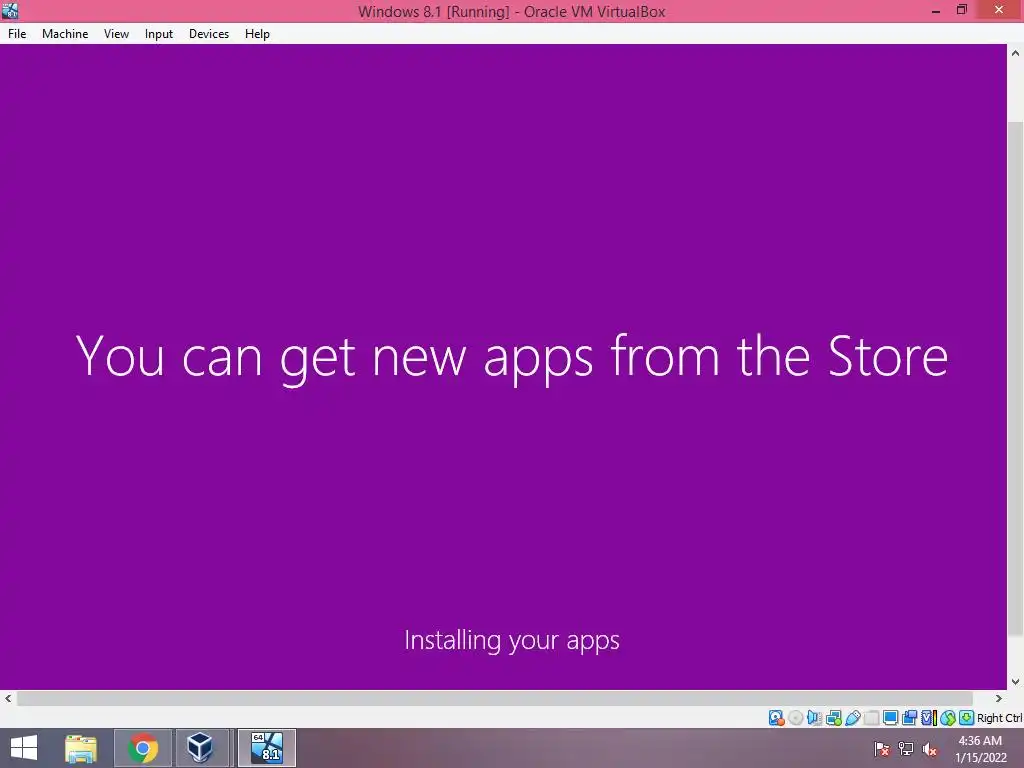This screenshot has height=768, width=1024.
Task: Open VirtualBox Manager from the taskbar
Action: 201,748
